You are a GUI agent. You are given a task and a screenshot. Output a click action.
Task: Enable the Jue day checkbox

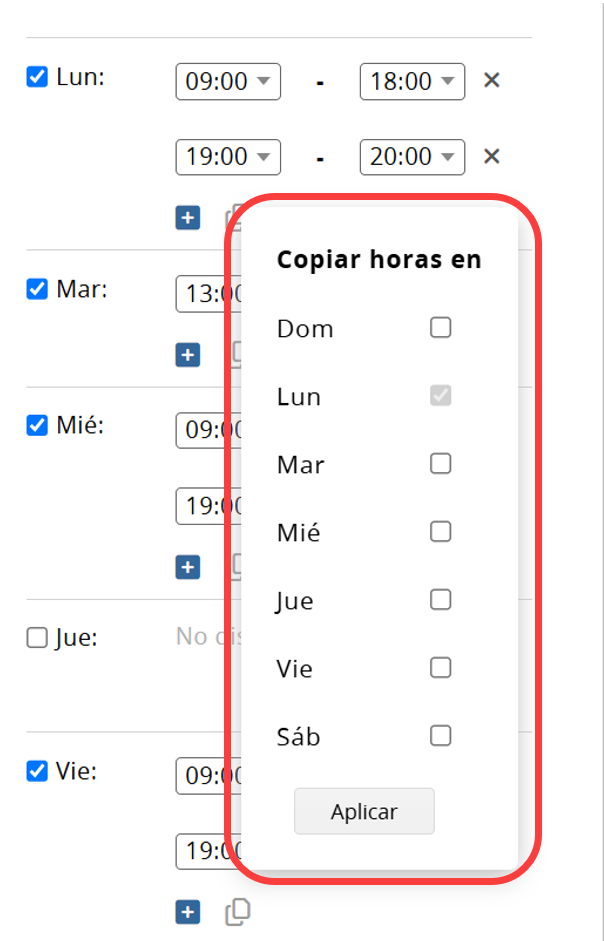click(37, 637)
